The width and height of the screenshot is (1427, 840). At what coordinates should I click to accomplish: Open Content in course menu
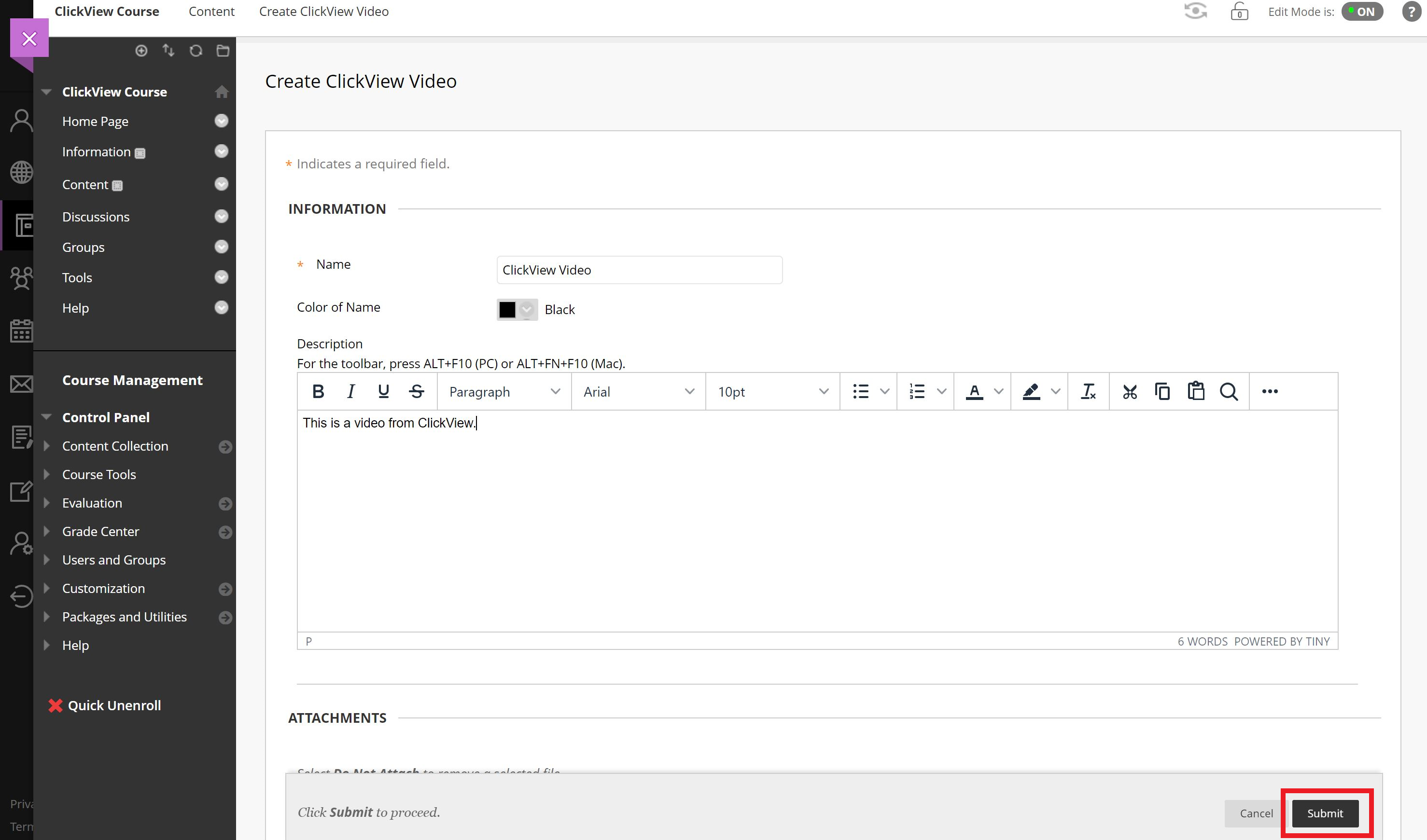coord(85,184)
